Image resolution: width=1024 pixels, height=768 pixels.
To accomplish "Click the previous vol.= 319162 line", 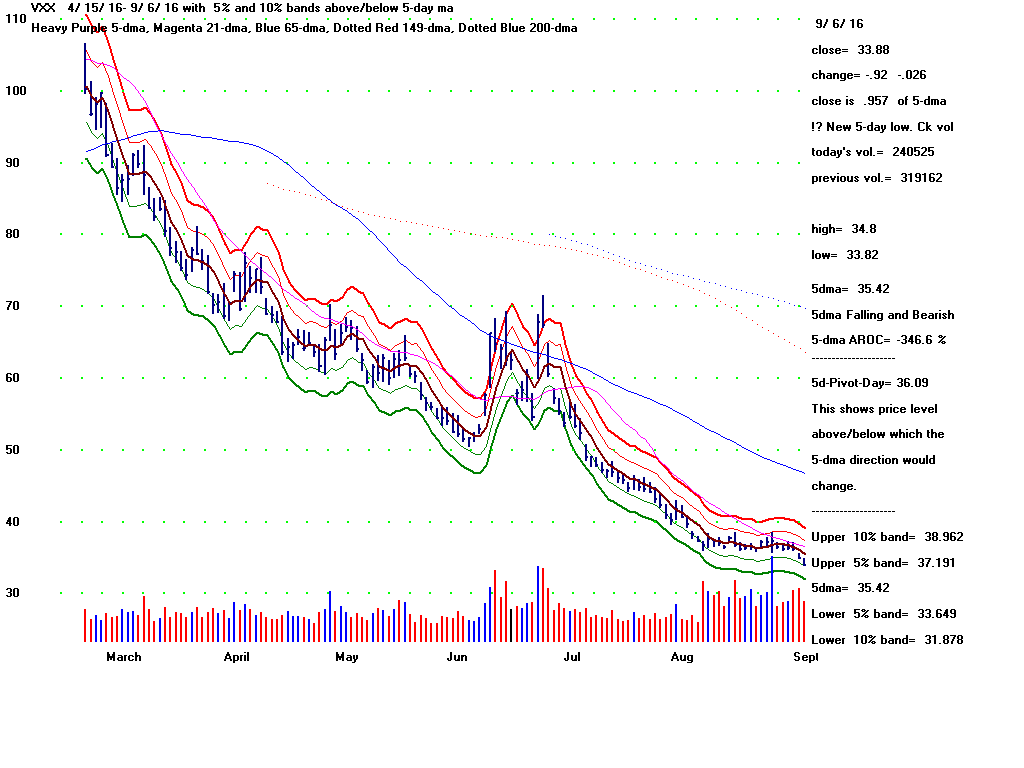I will click(x=876, y=178).
